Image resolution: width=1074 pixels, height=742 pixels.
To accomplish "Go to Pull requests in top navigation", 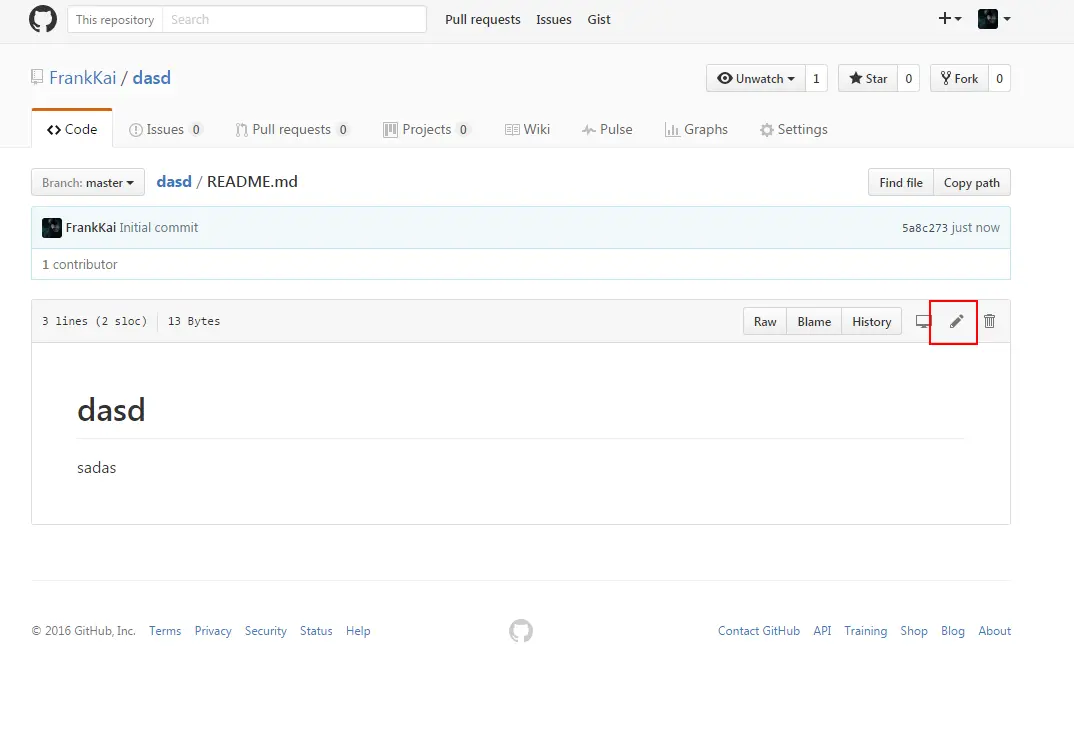I will coord(483,19).
